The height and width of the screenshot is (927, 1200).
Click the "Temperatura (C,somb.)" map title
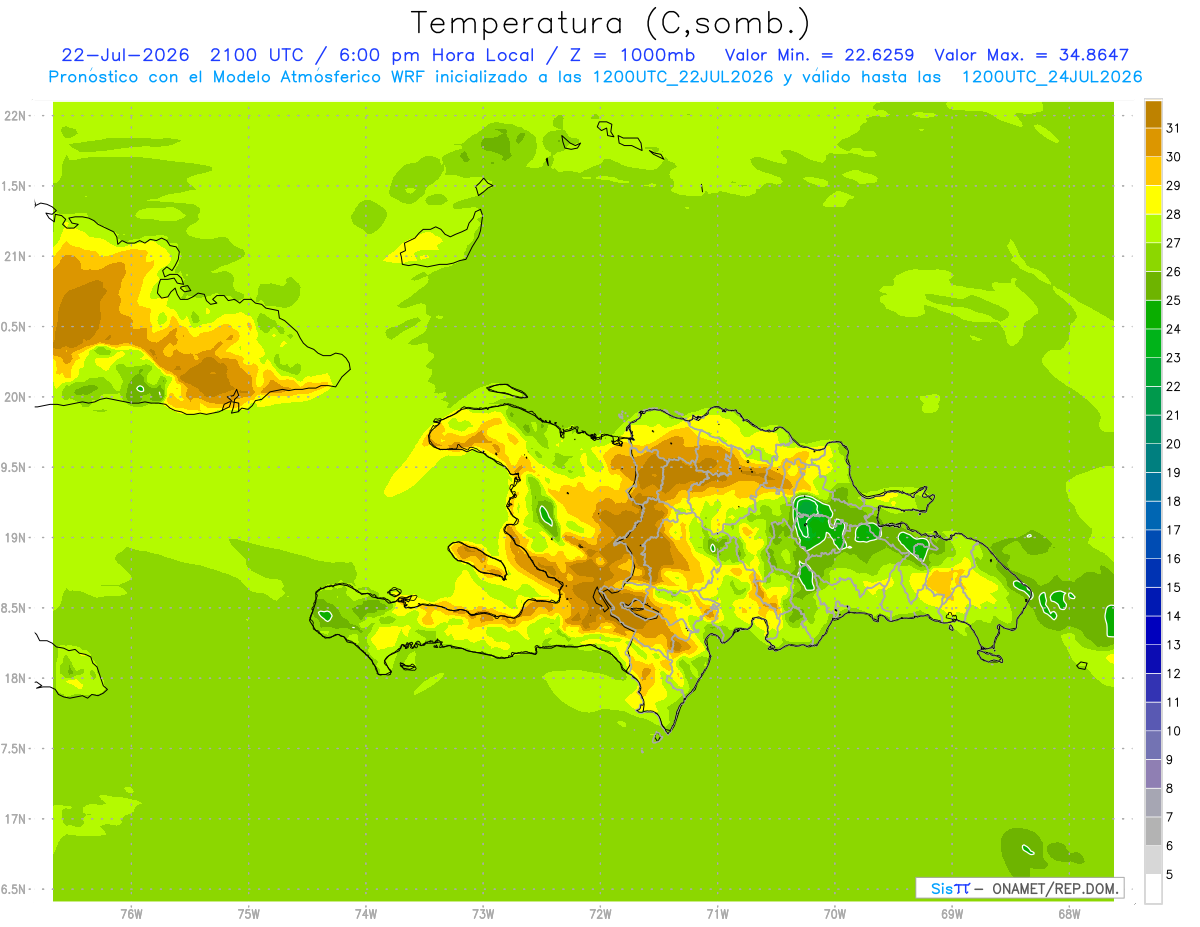click(x=611, y=22)
